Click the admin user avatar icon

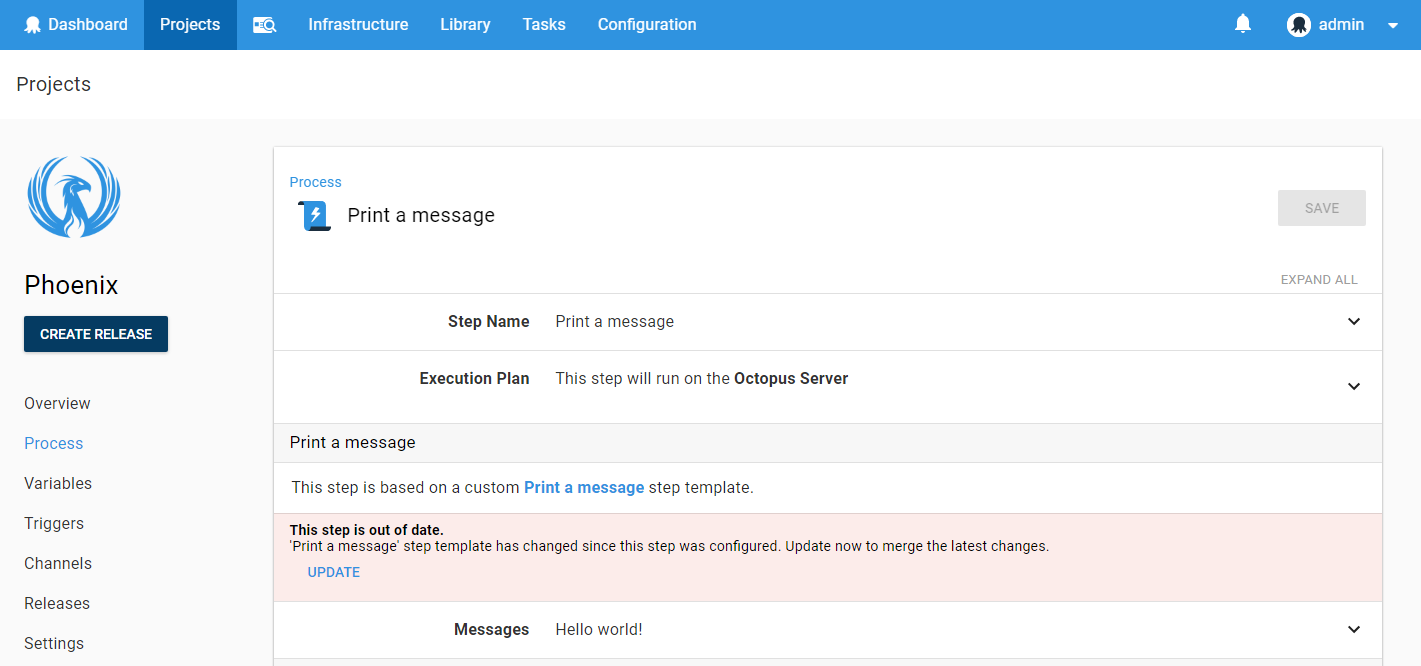[x=1298, y=24]
